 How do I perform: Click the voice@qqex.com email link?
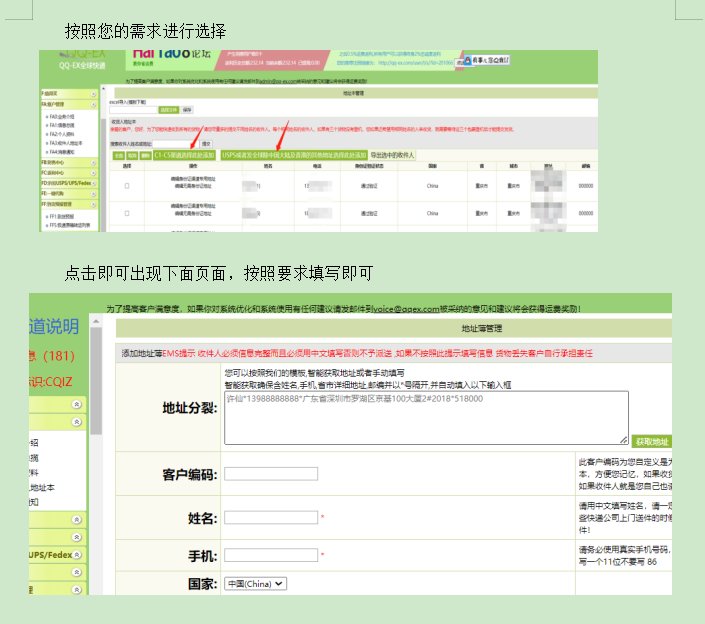pyautogui.click(x=406, y=309)
